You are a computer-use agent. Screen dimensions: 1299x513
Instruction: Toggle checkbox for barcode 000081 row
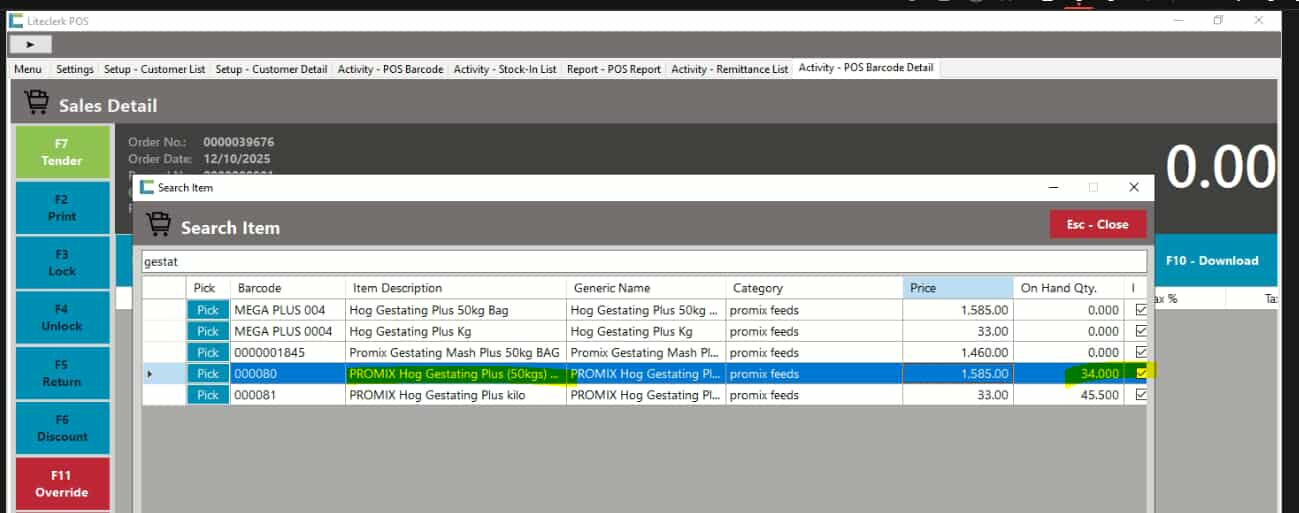pyautogui.click(x=1141, y=395)
